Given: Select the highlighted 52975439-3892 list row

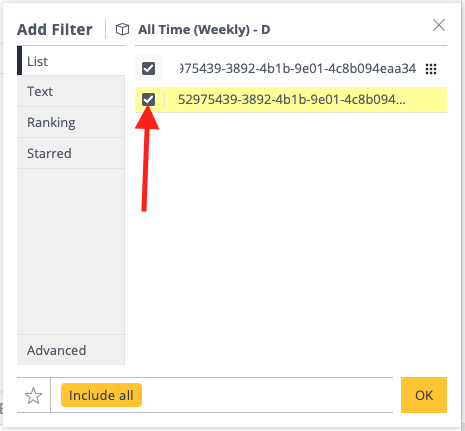Looking at the screenshot, I should (291, 100).
